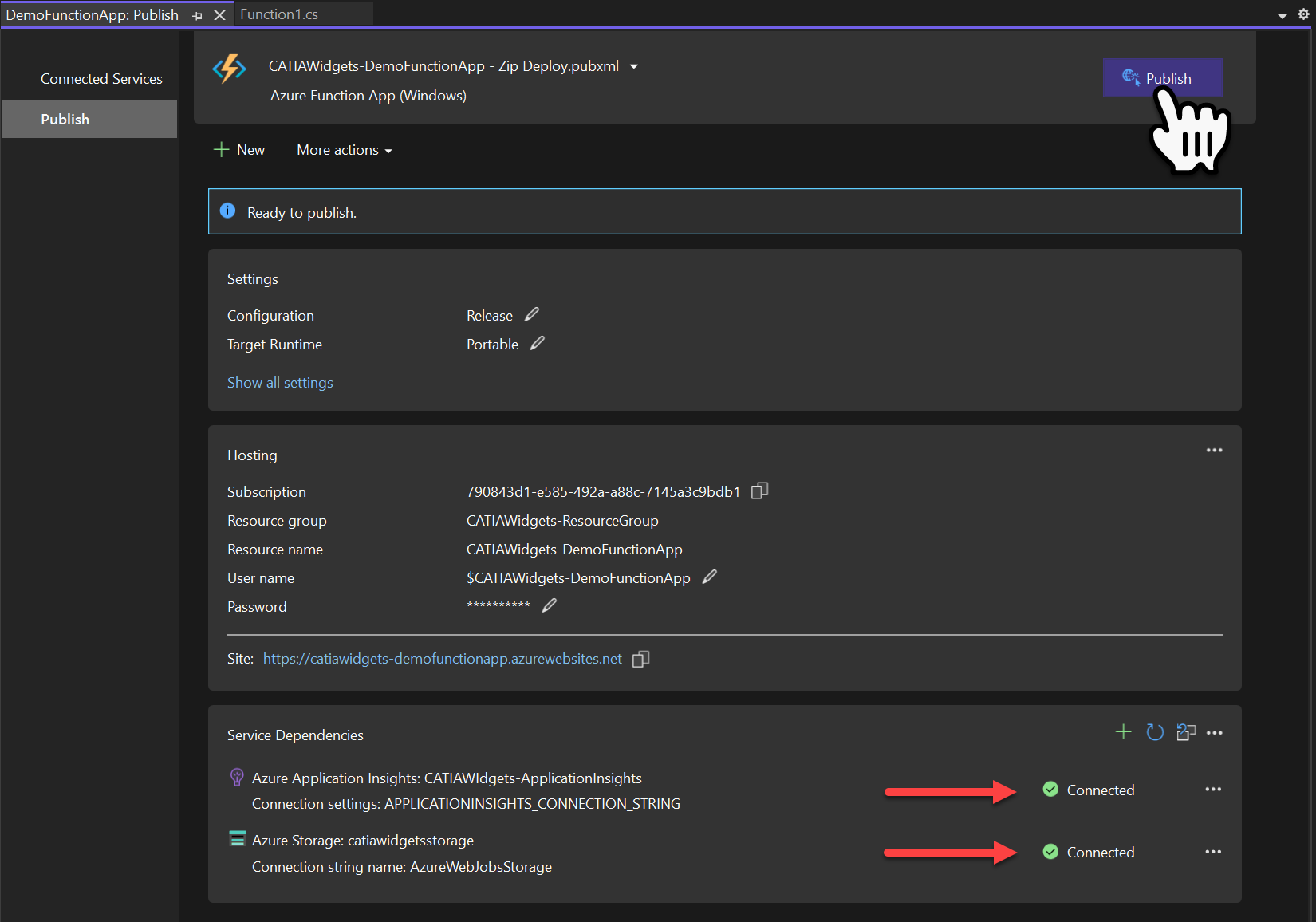Edit the Target Runtime pencil icon
The width and height of the screenshot is (1316, 922).
click(537, 343)
